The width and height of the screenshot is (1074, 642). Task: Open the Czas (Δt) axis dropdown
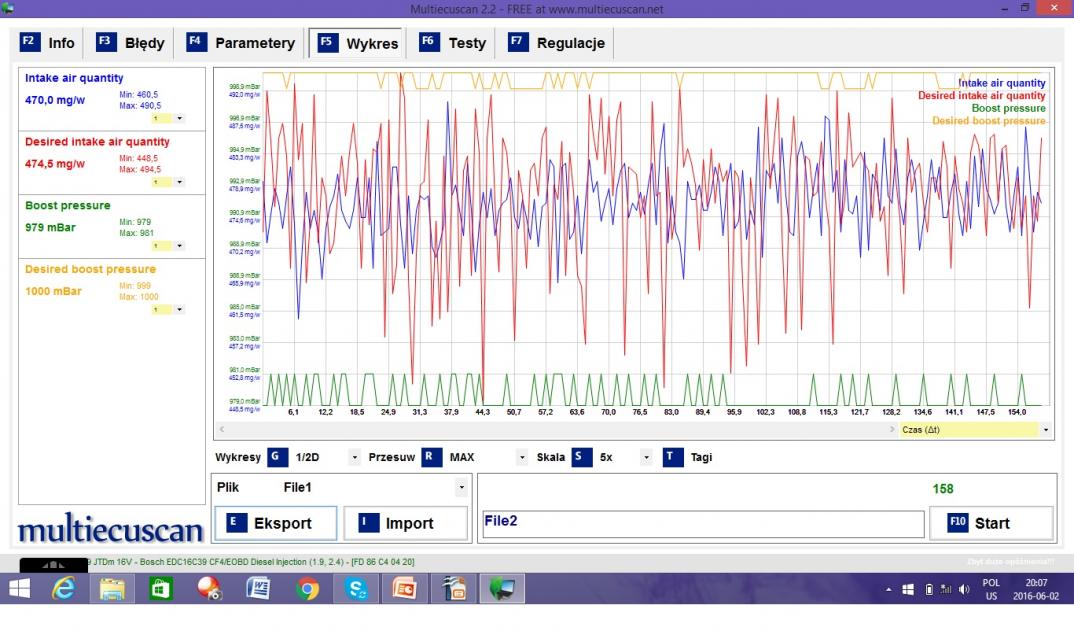coord(1046,430)
